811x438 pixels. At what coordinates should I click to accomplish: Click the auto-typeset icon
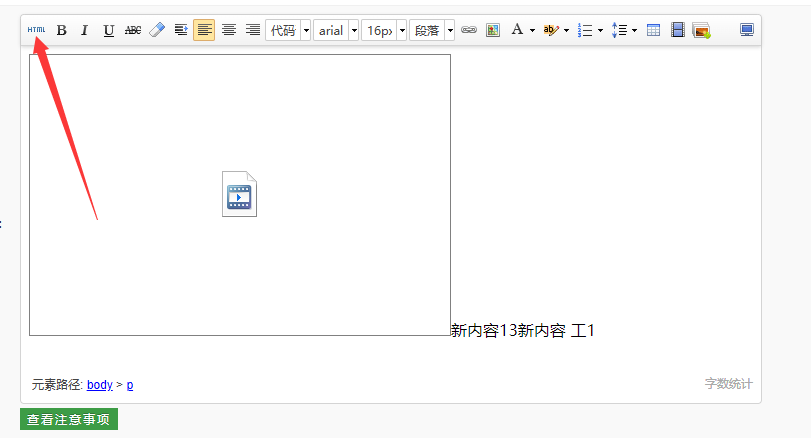coord(181,30)
